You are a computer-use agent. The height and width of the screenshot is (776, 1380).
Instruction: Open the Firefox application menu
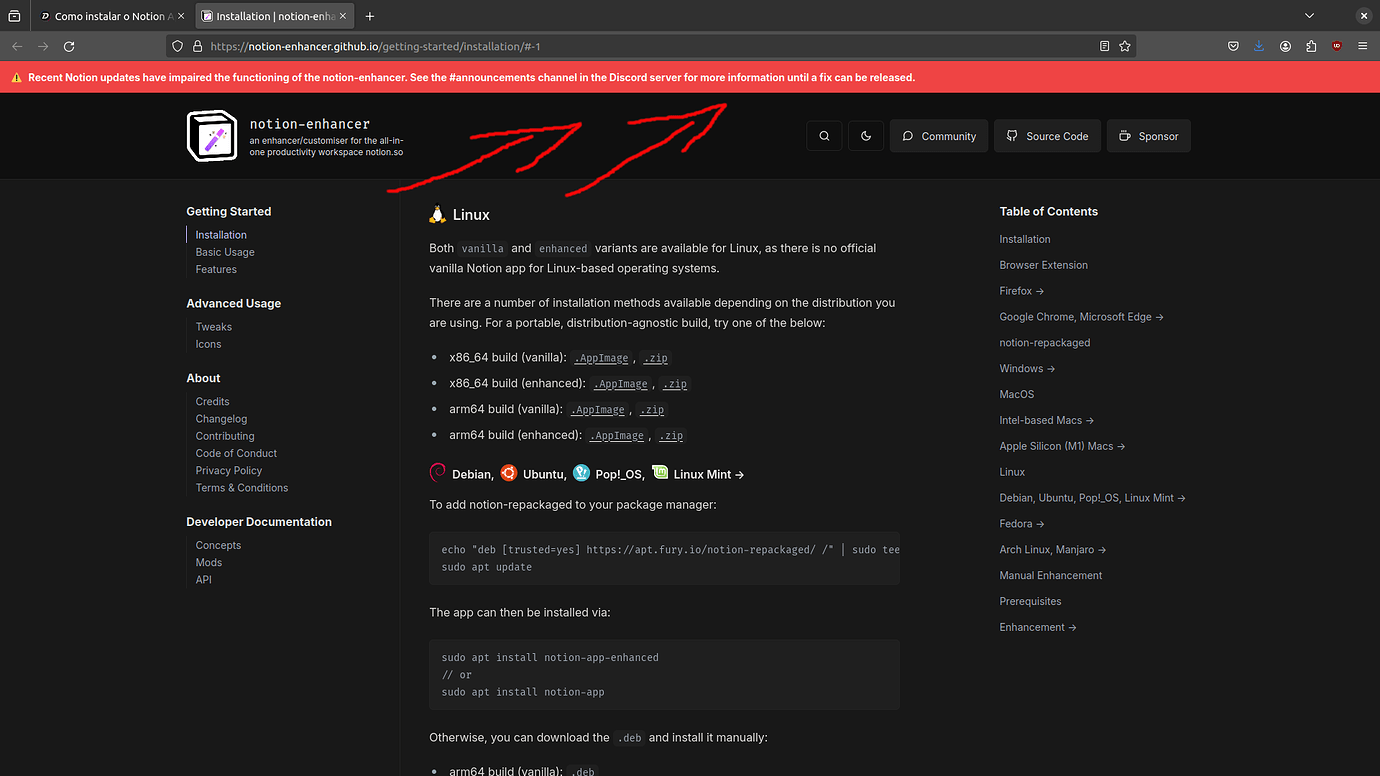tap(1362, 45)
